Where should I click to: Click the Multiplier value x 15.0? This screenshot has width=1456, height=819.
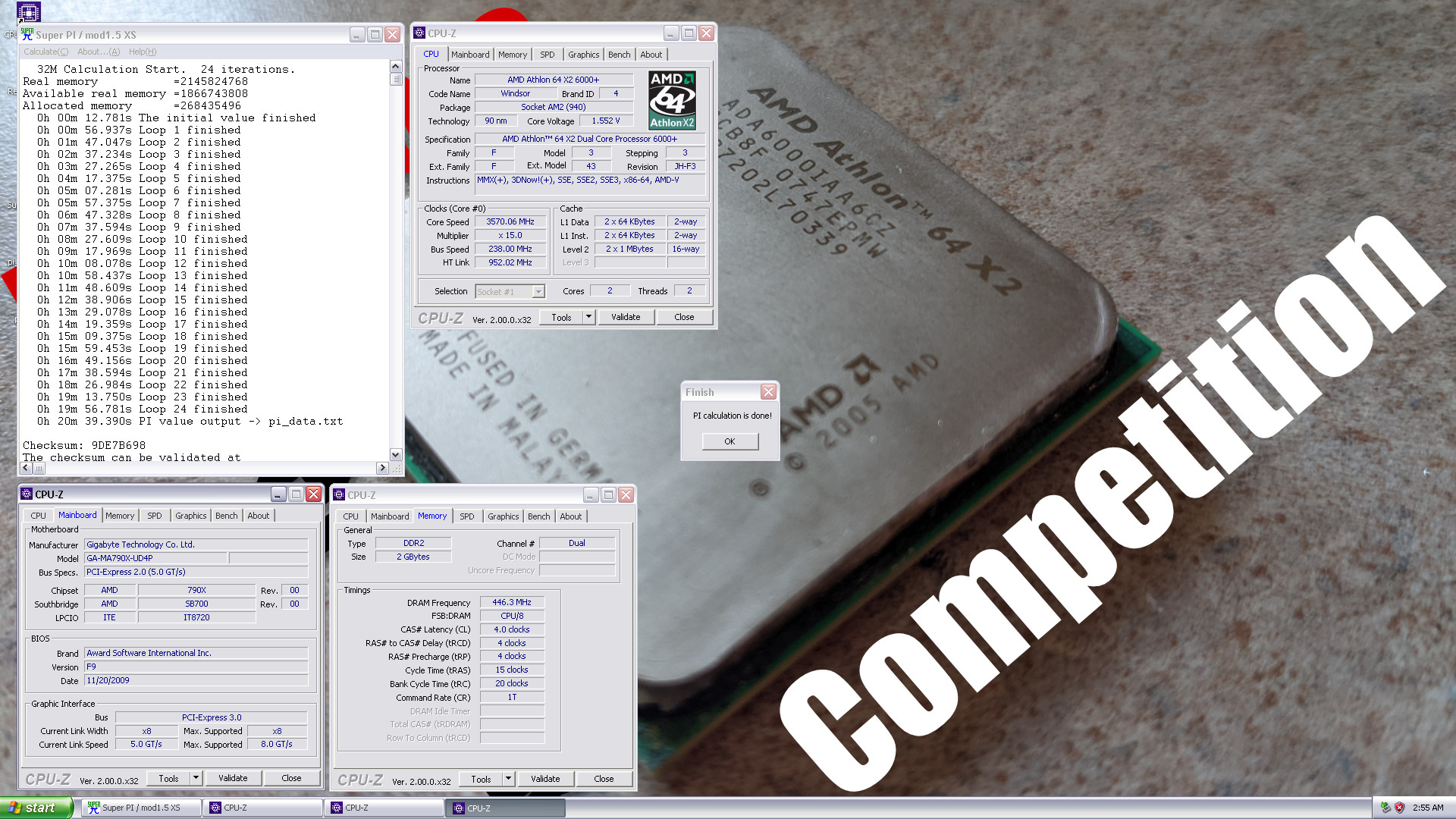[510, 235]
